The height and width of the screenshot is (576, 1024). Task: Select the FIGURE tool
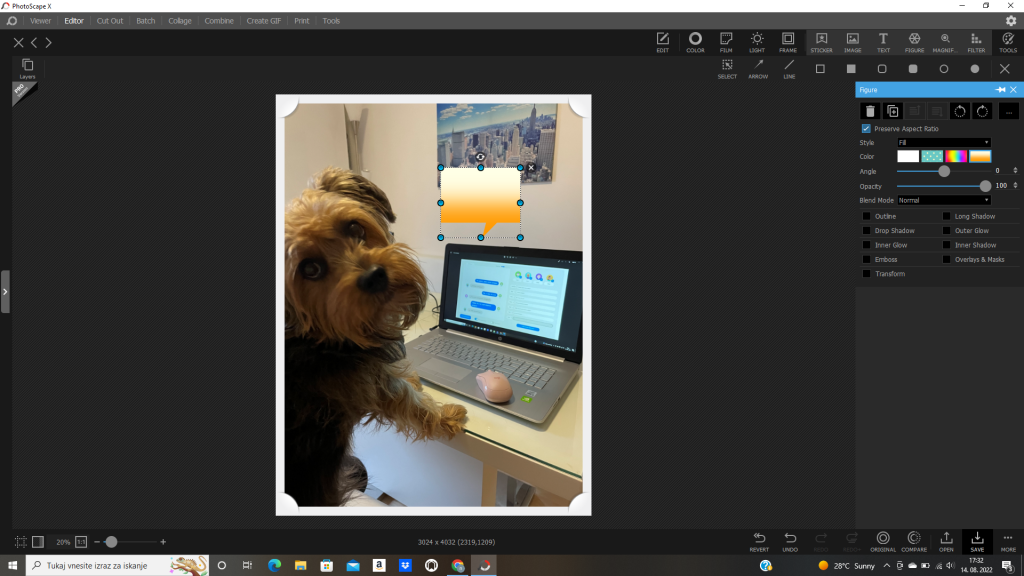click(914, 42)
